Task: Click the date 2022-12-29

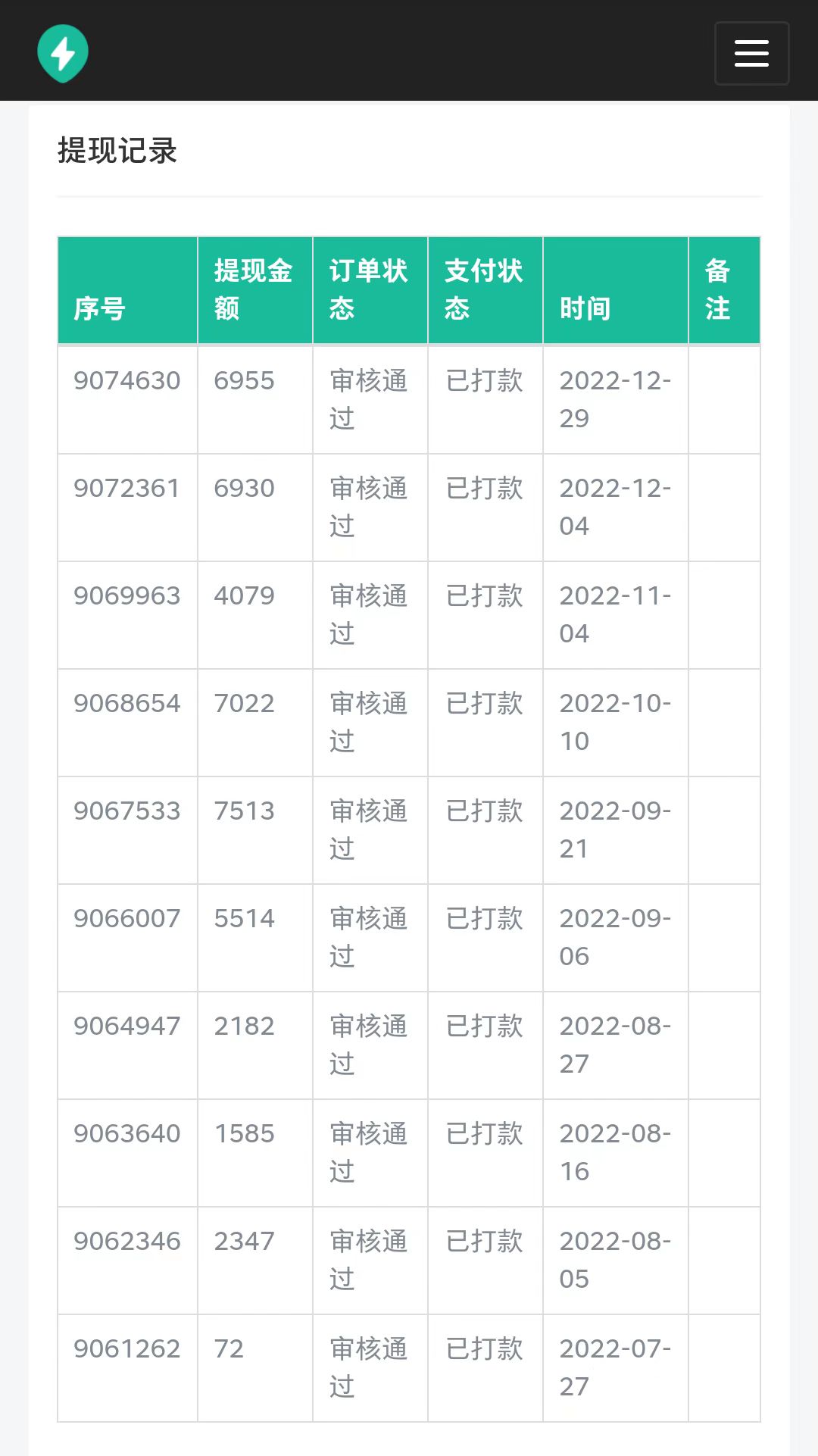Action: point(614,398)
